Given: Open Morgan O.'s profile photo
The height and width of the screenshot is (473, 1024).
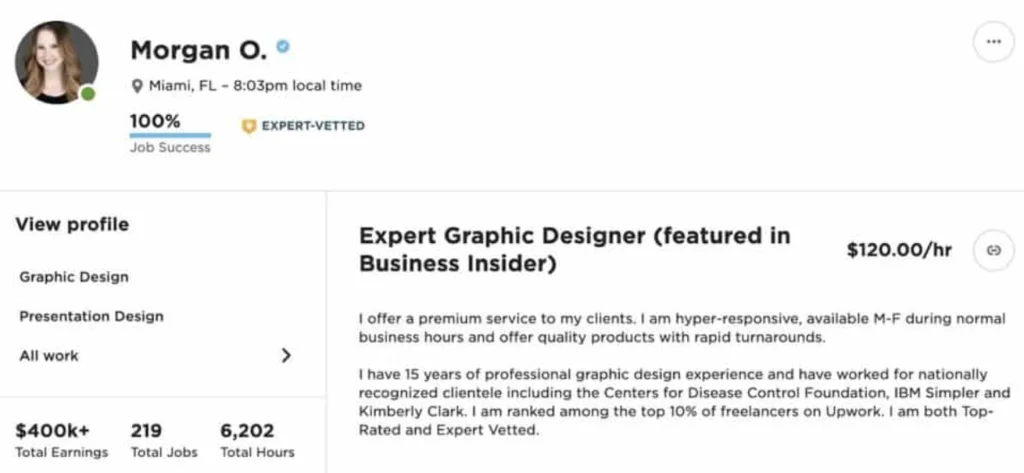Looking at the screenshot, I should 56,62.
